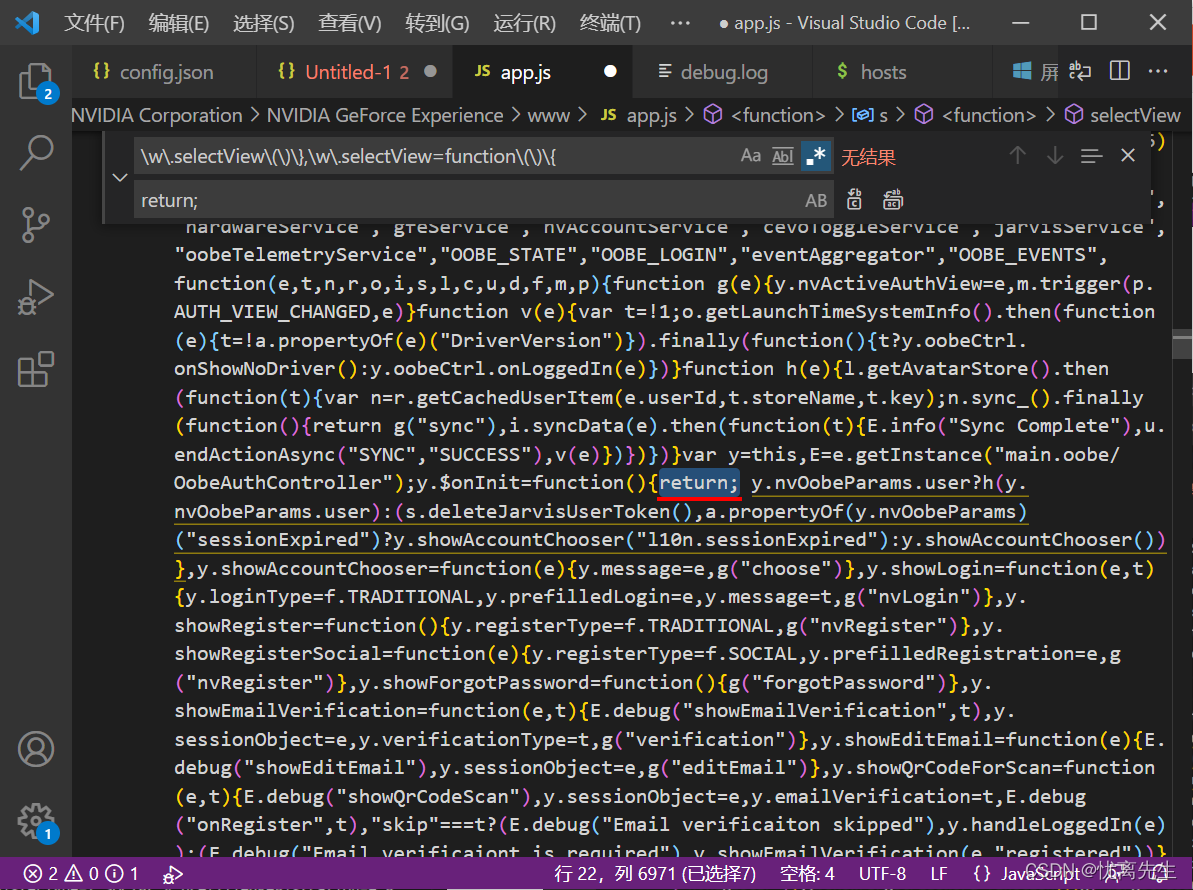
Task: Close unsaved Untitled-1 tab via dot
Action: click(431, 71)
